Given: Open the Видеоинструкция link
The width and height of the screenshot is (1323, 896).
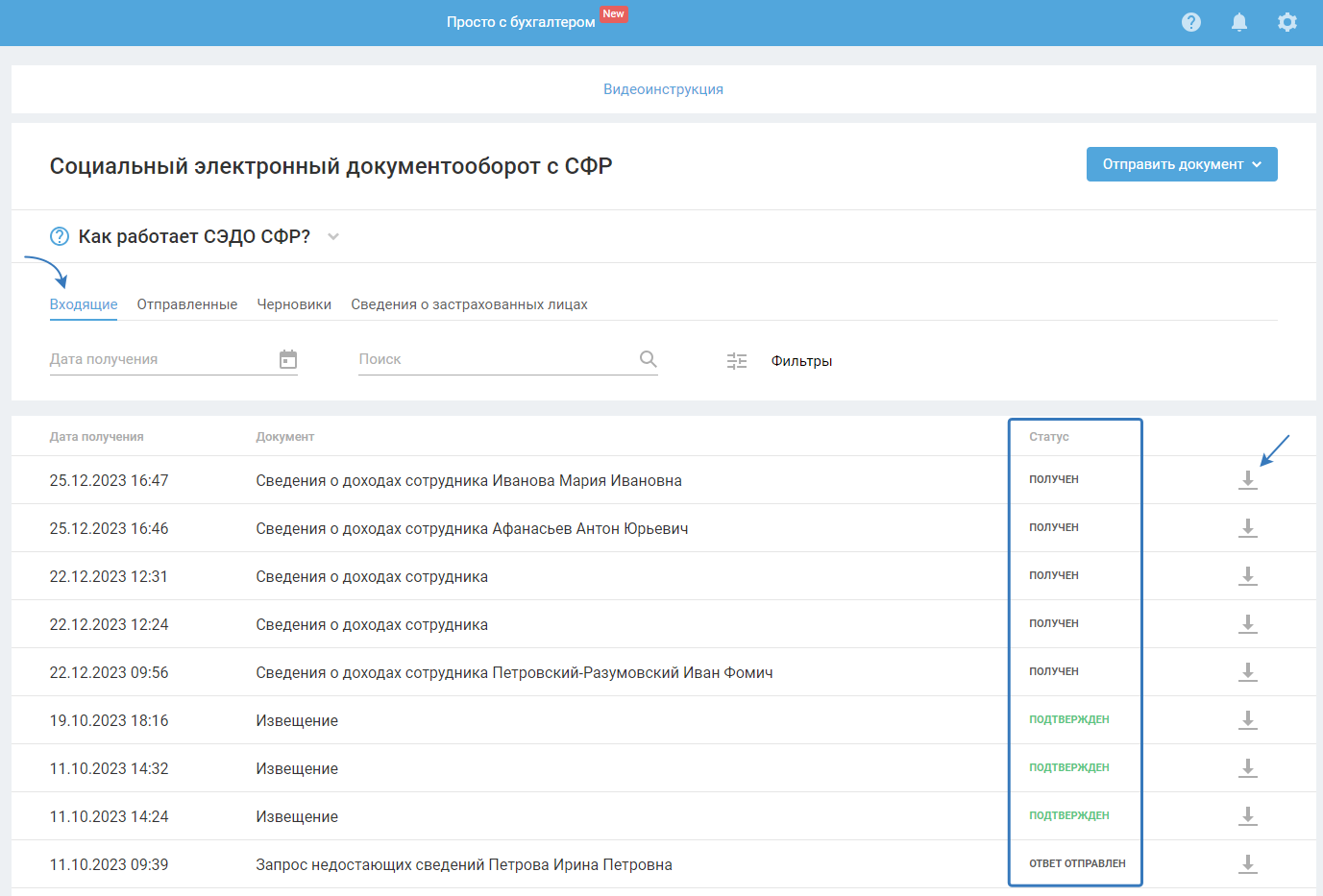Looking at the screenshot, I should (x=663, y=89).
